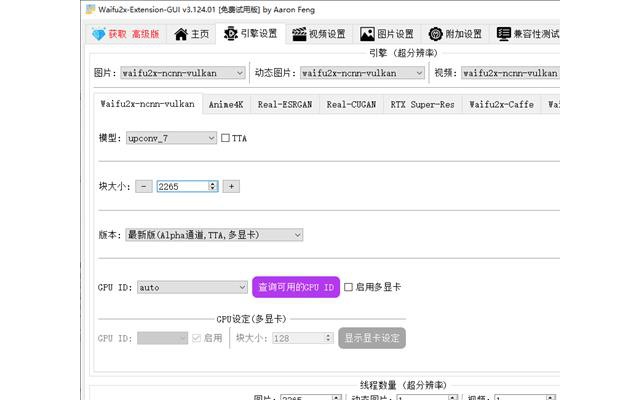This screenshot has height=400, width=640.
Task: Open the 兼容性测试 compatibility test tab
Action: [527, 33]
